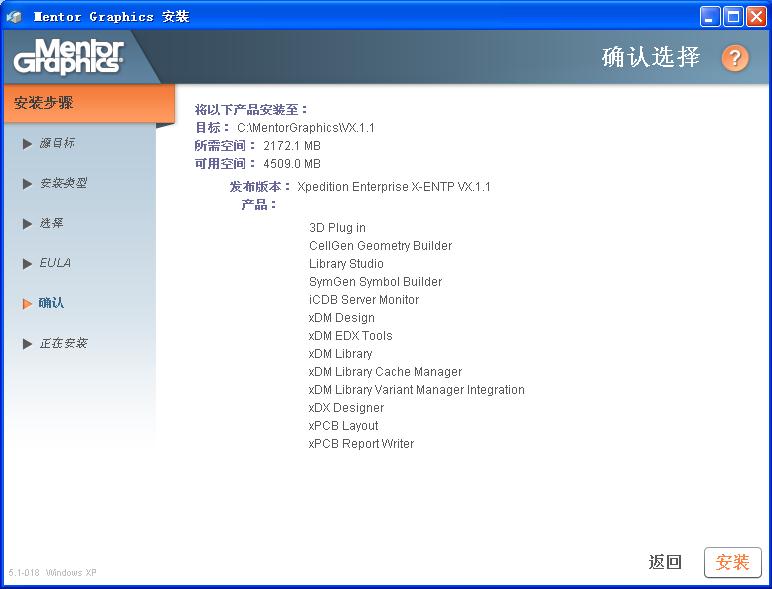Click CellGen Geometry Builder entry
Viewport: 772px width, 589px height.
pos(381,246)
